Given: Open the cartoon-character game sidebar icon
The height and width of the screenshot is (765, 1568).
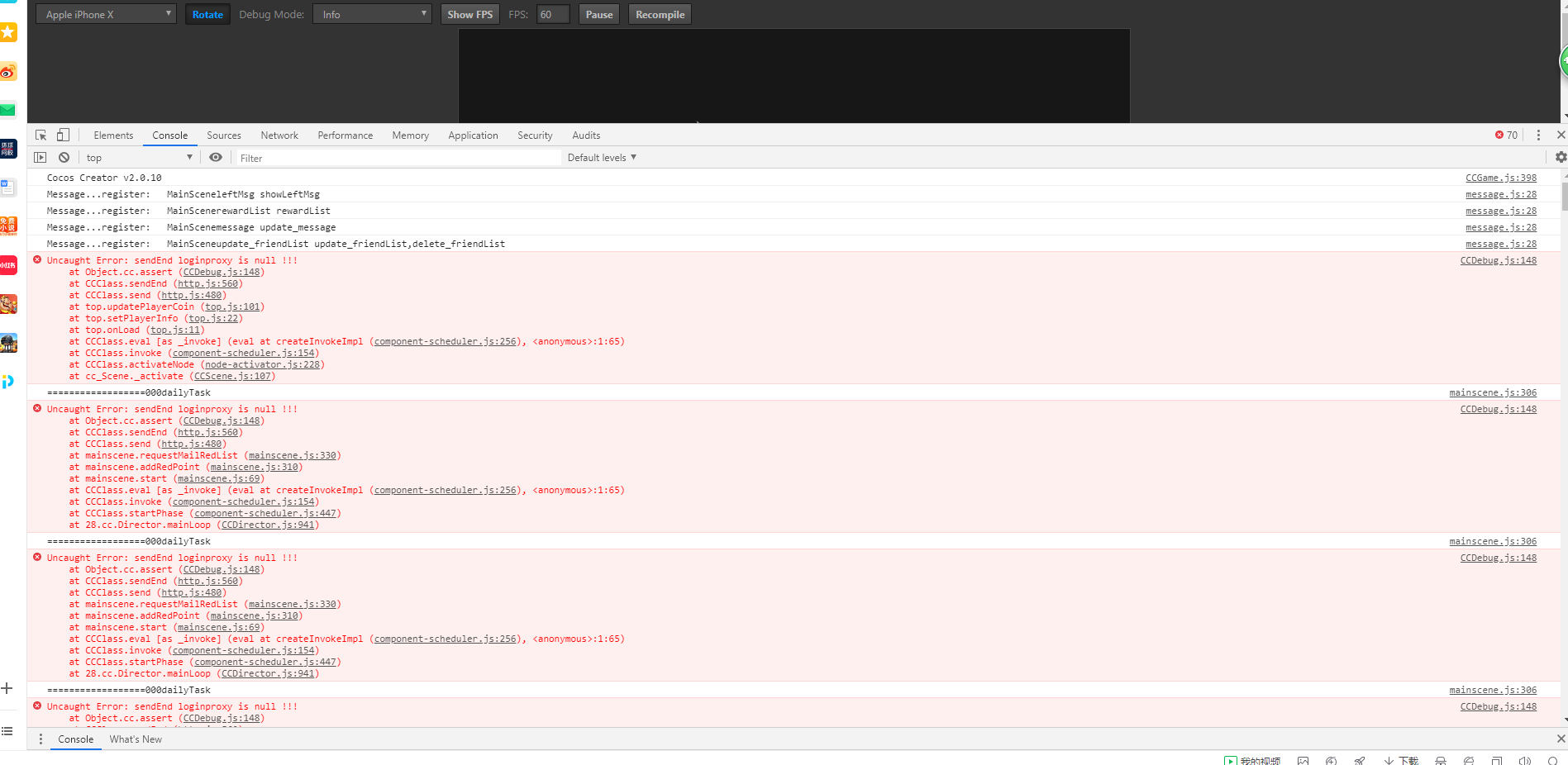Looking at the screenshot, I should pos(8,304).
